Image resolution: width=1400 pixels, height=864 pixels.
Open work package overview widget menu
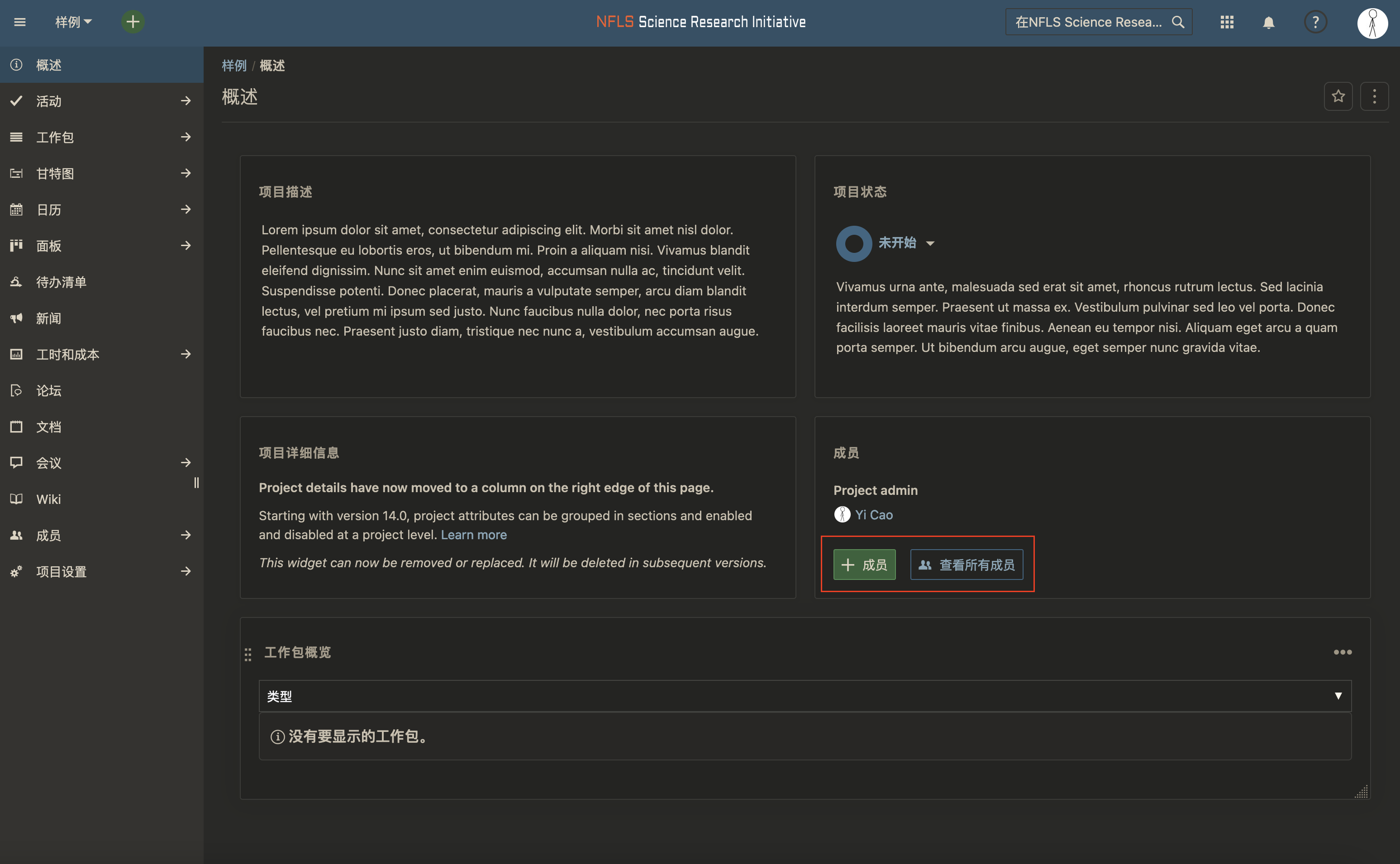1342,652
